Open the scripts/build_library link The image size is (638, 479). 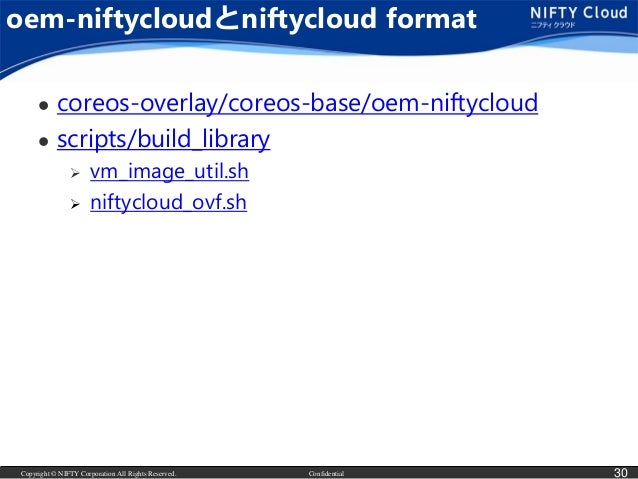tap(164, 139)
